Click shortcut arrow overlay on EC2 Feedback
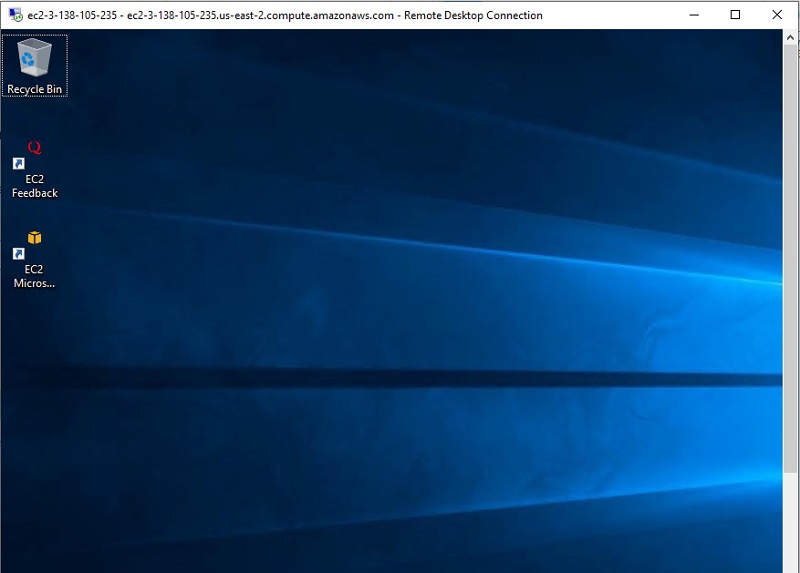This screenshot has width=800, height=573. pos(18,163)
